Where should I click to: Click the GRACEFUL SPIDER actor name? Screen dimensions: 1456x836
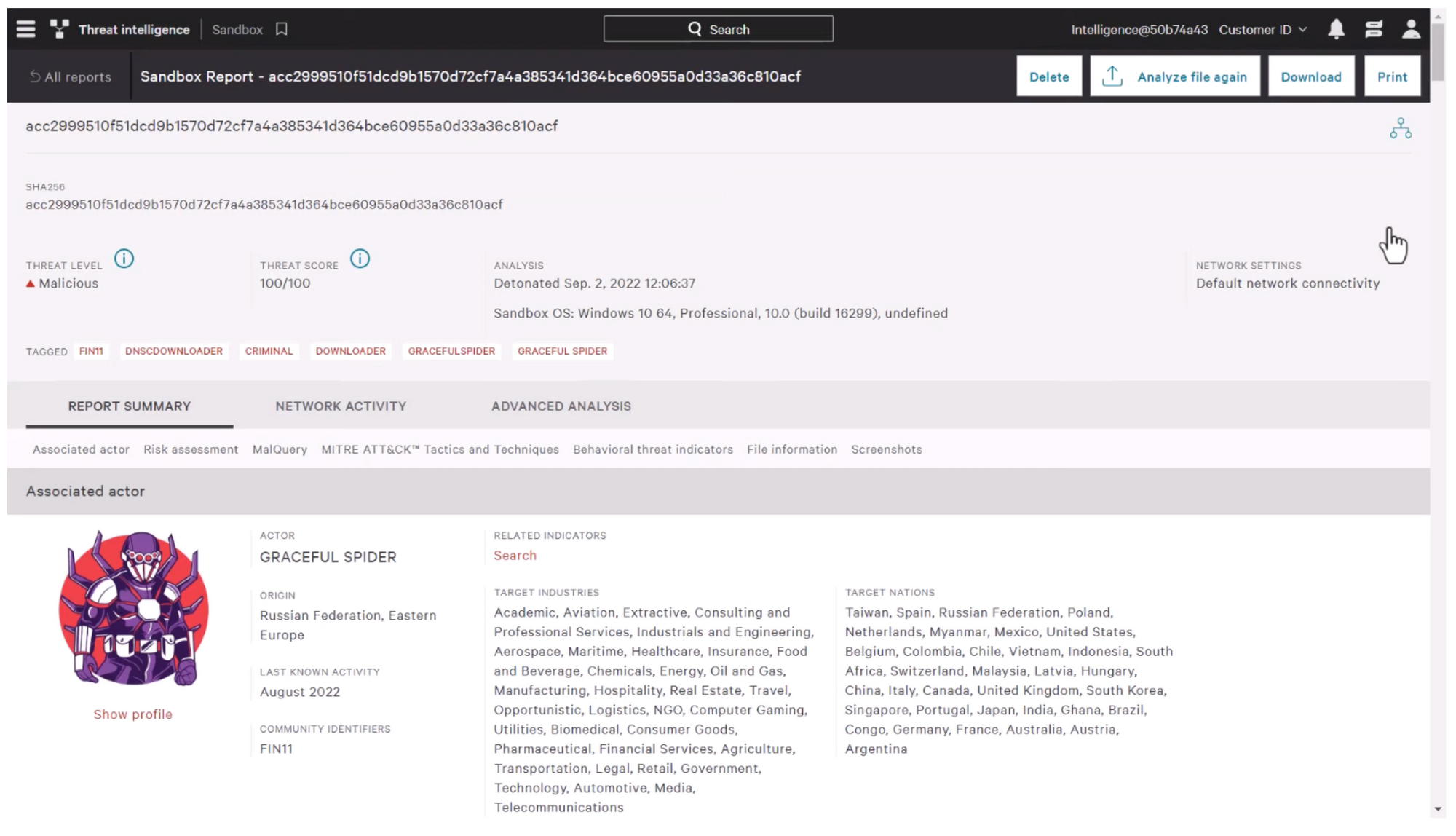tap(328, 557)
